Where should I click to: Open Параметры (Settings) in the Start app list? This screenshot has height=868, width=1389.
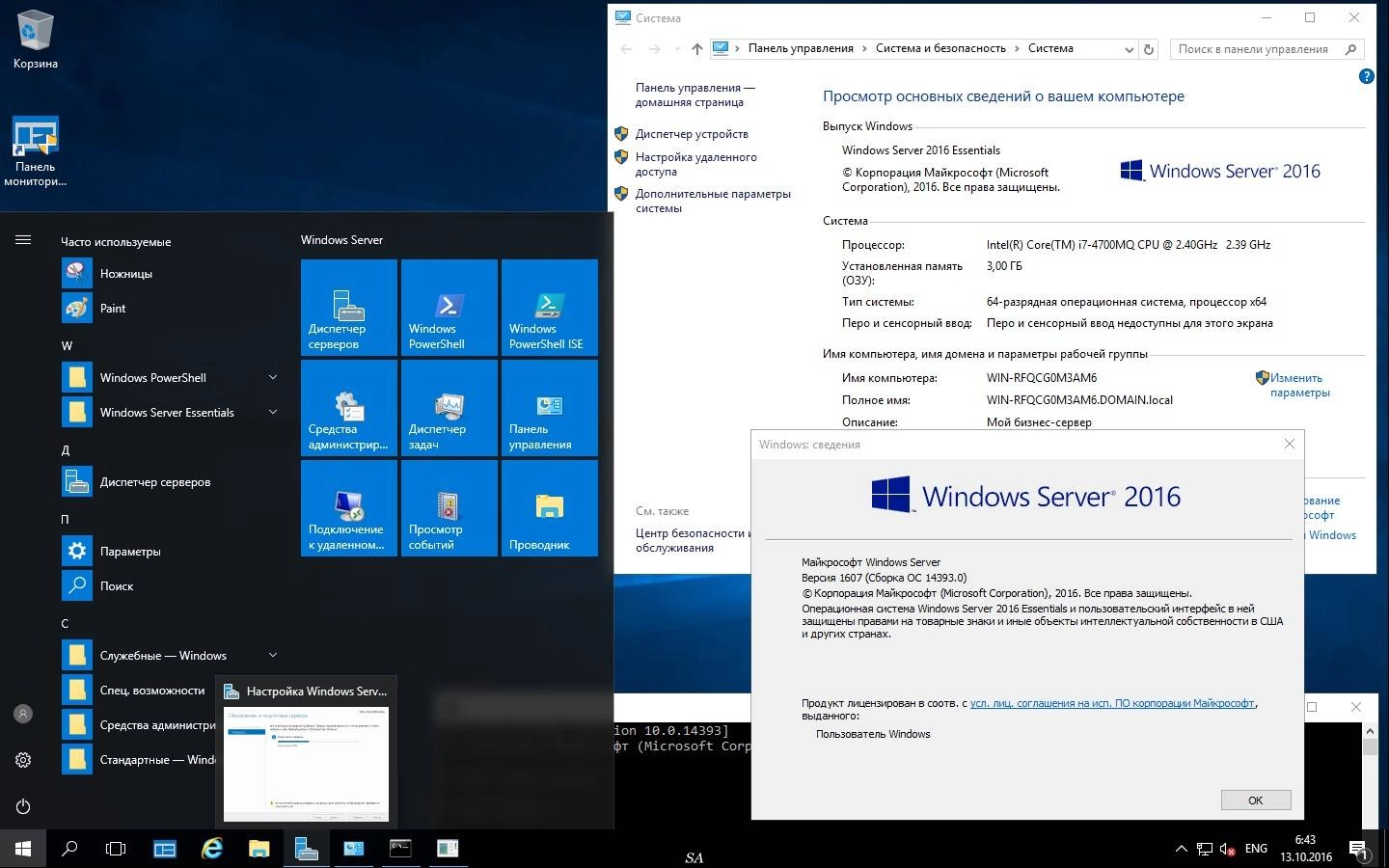click(172, 552)
